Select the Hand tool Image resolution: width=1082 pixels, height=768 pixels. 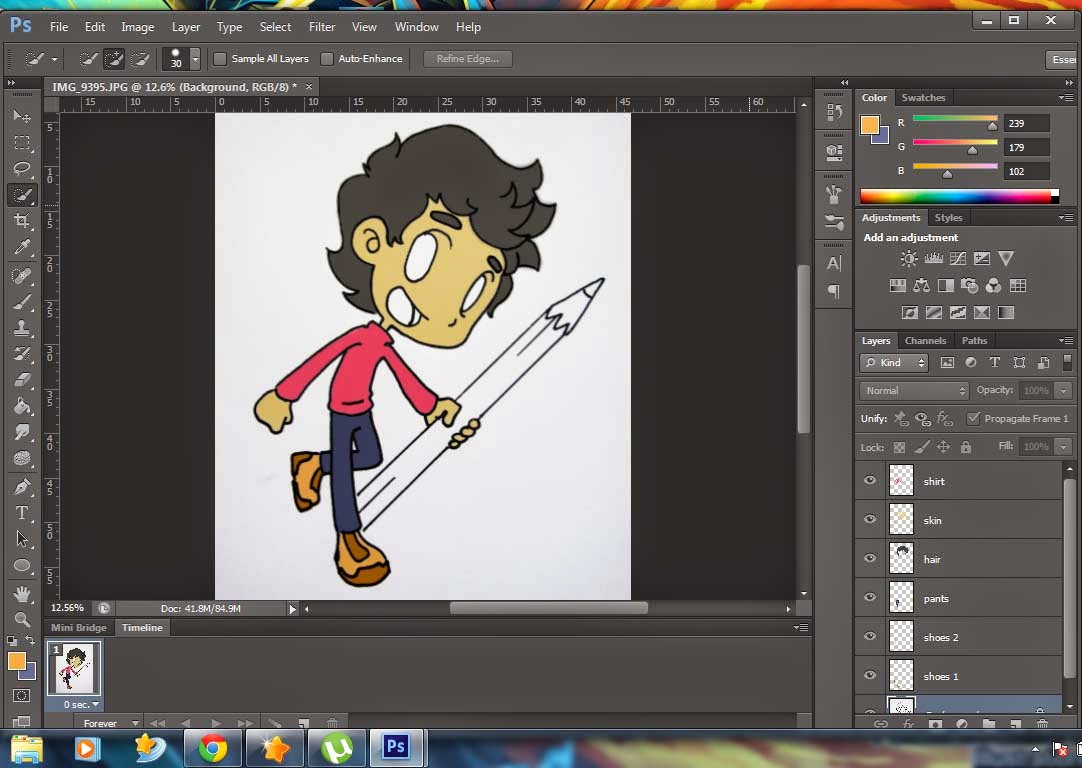22,593
